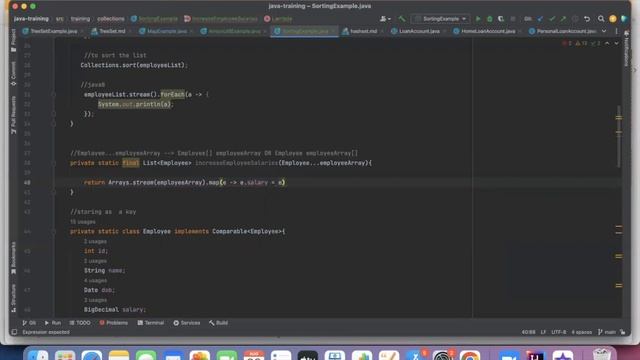The height and width of the screenshot is (360, 640).
Task: Open the Terminal tool window
Action: pos(151,323)
